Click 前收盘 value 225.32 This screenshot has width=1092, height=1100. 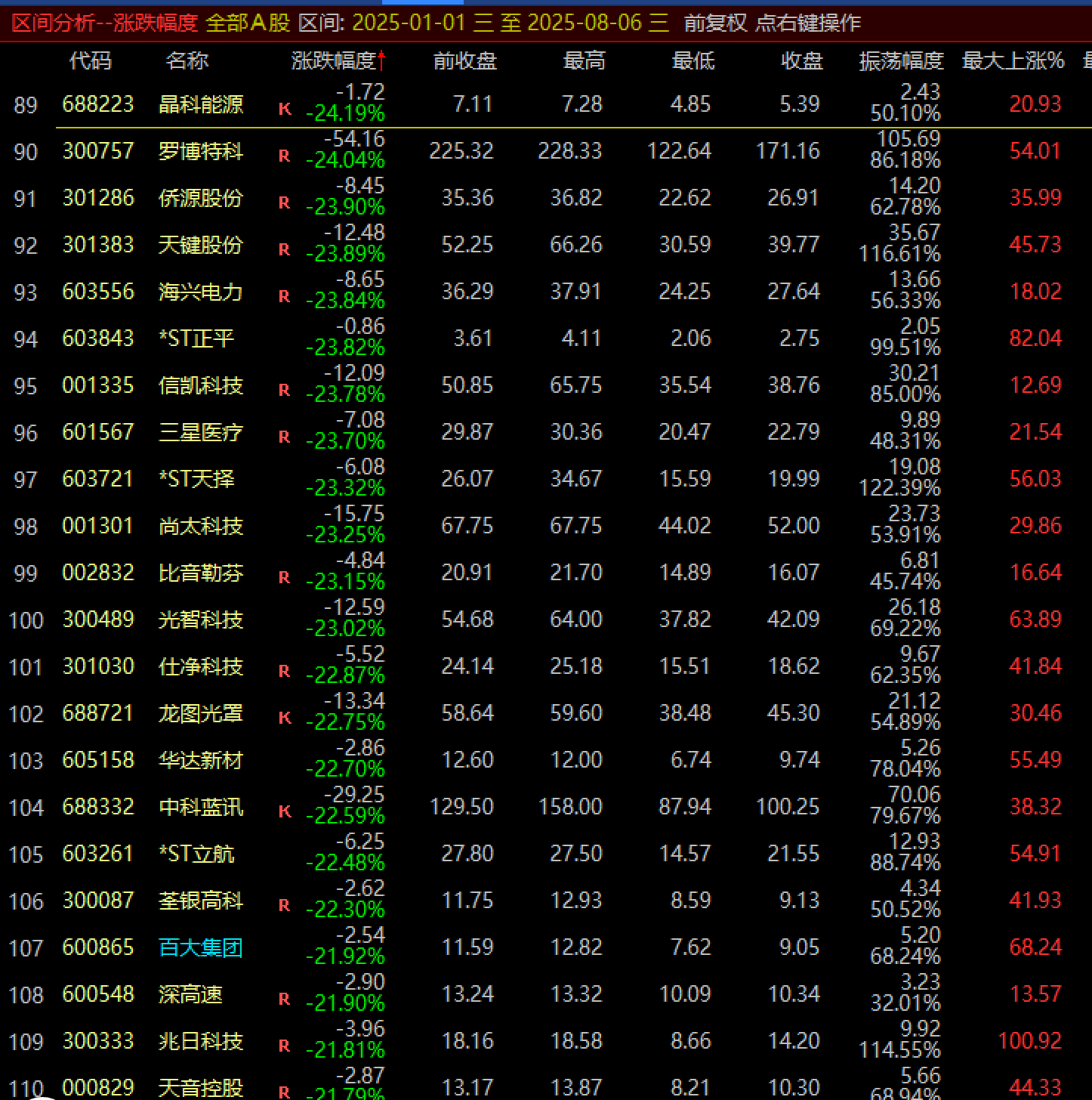[x=461, y=150]
